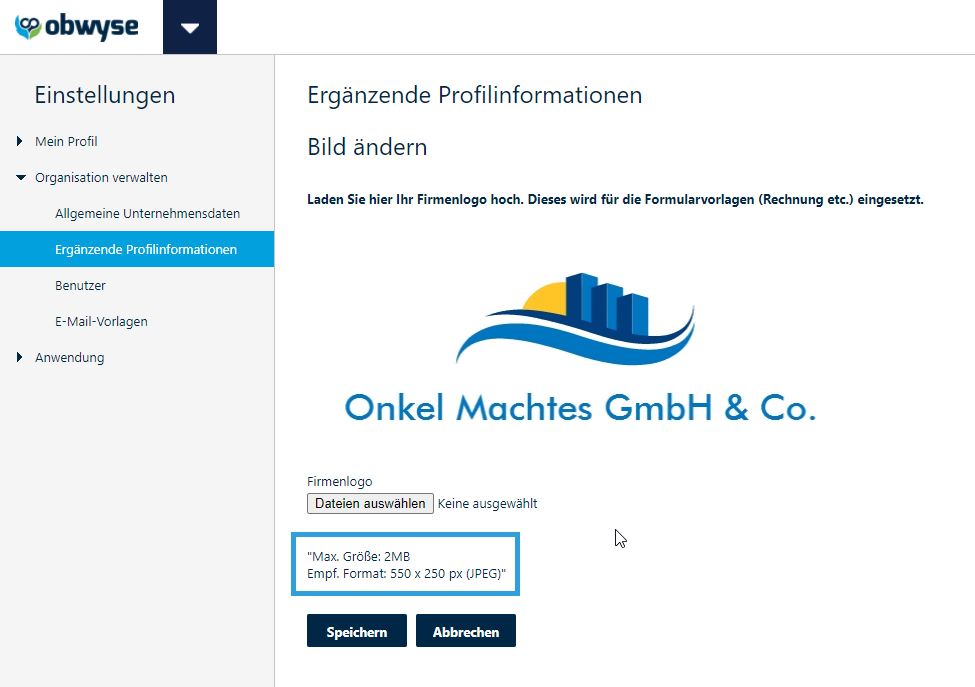
Task: Open the header dropdown arrow menu
Action: point(190,27)
